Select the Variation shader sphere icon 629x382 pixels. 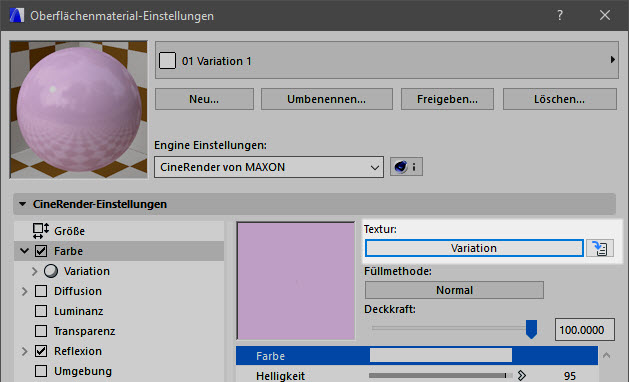[x=51, y=271]
